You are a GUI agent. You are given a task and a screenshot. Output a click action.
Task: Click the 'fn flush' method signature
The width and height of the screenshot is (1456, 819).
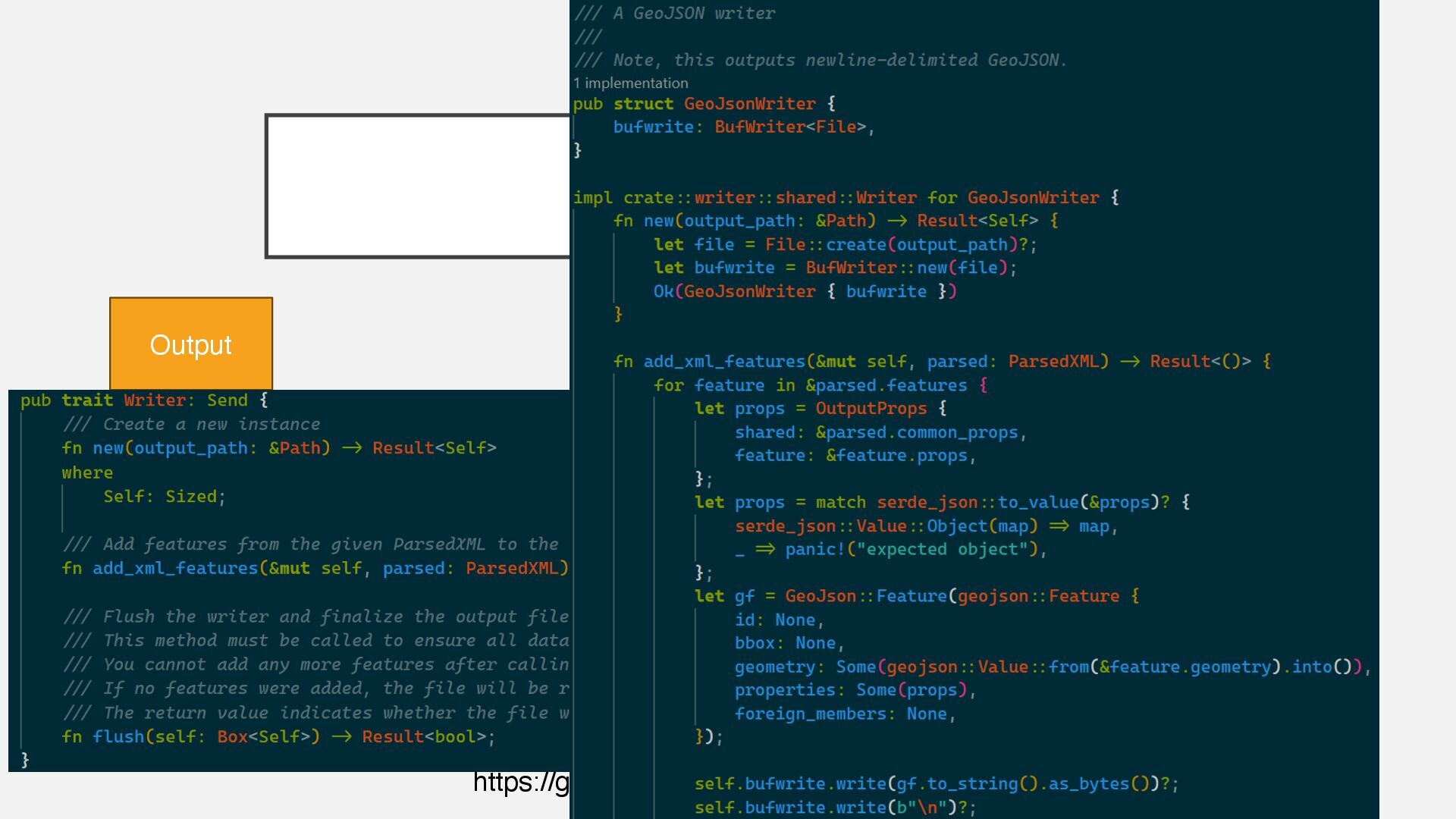pos(278,737)
